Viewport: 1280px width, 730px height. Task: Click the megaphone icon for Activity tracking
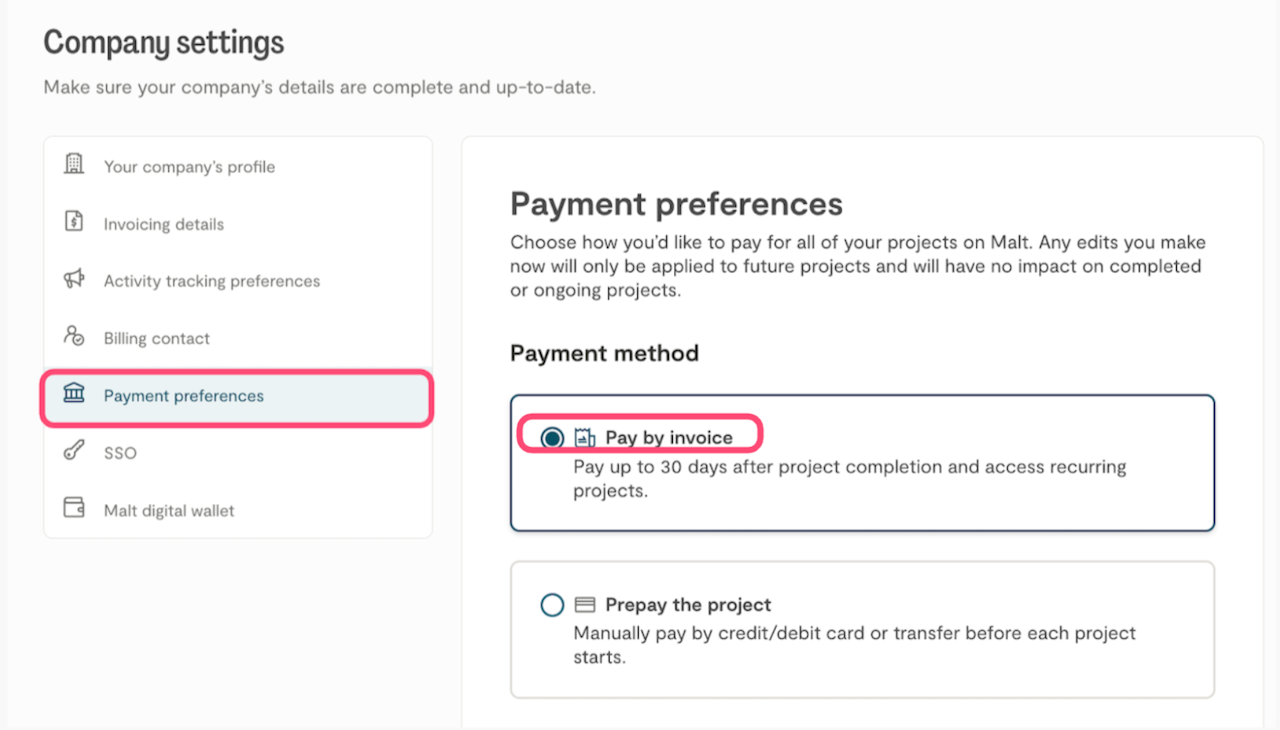tap(74, 280)
